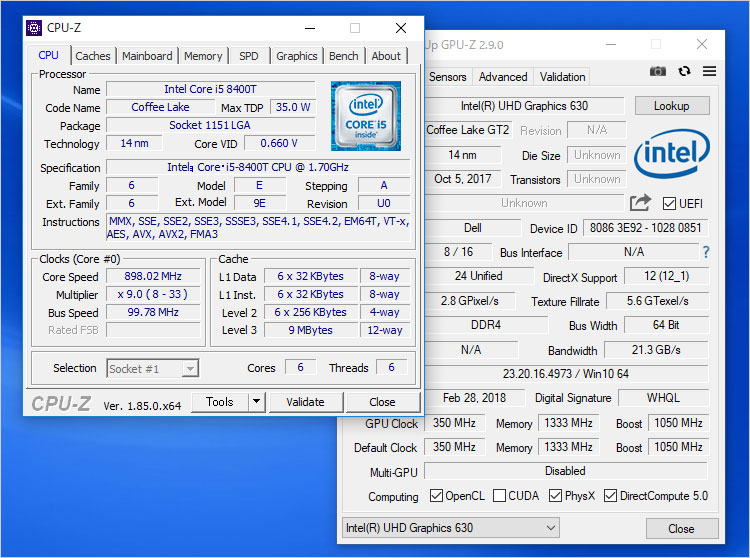Switch to the Mainboard tab
This screenshot has width=750, height=558.
pyautogui.click(x=147, y=56)
